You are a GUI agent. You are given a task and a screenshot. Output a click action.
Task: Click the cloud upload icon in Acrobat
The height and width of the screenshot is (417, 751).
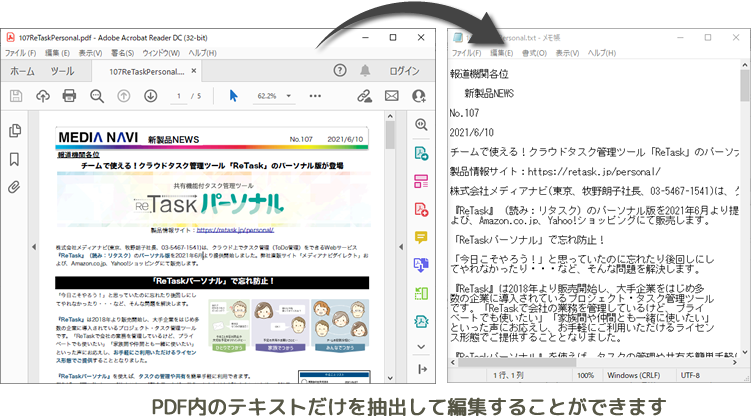[x=43, y=96]
